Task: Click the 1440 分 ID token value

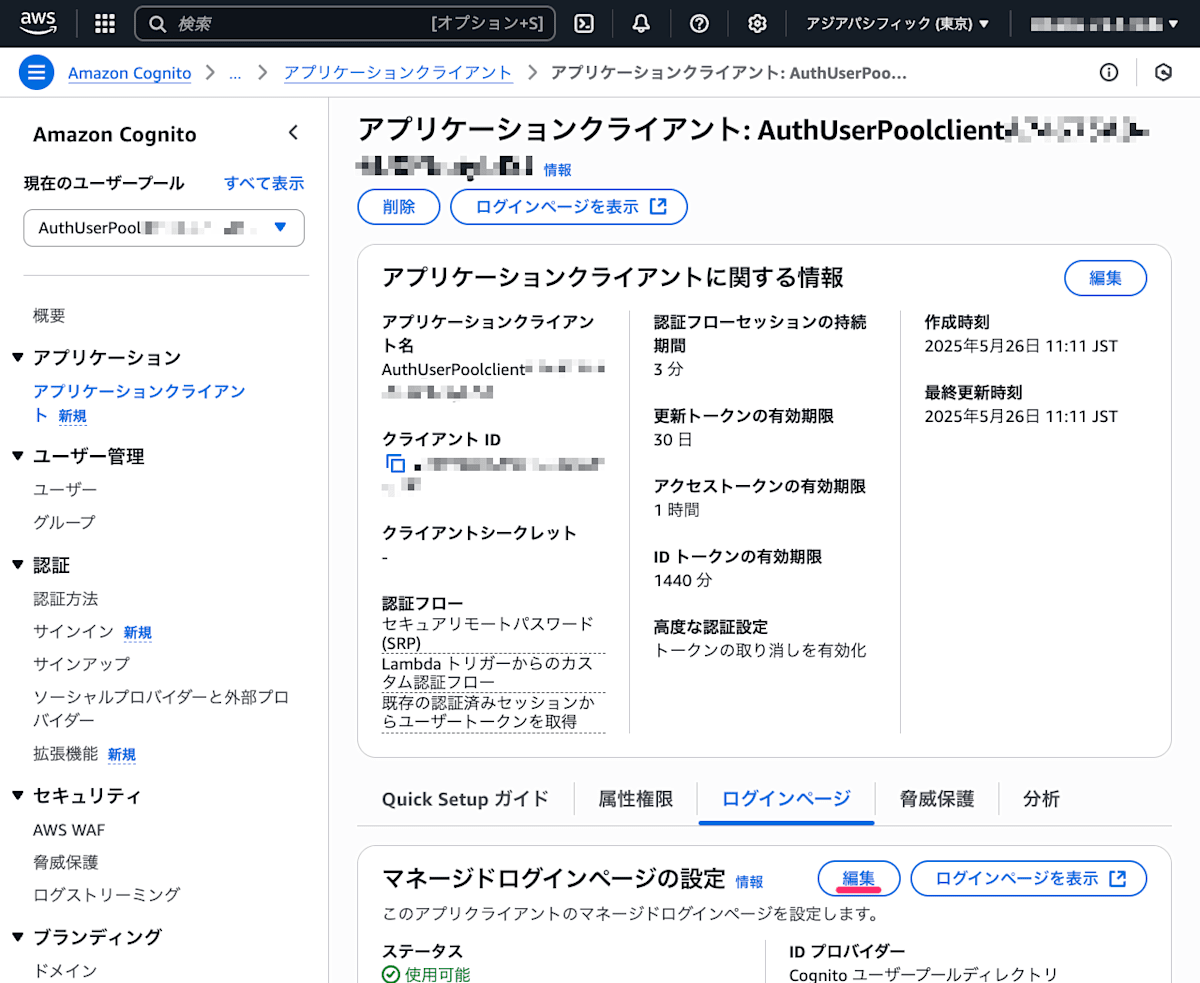Action: (x=683, y=580)
